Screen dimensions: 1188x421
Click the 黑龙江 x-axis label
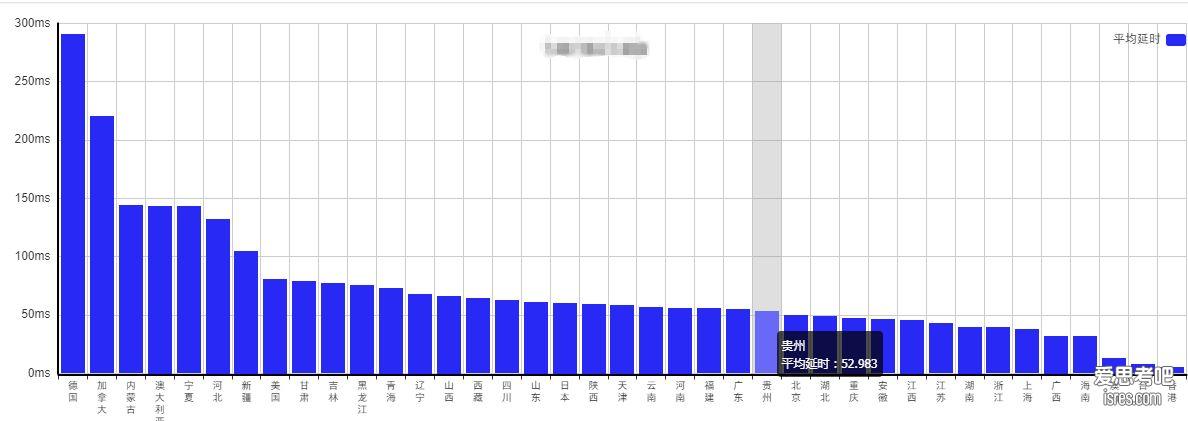tap(362, 398)
